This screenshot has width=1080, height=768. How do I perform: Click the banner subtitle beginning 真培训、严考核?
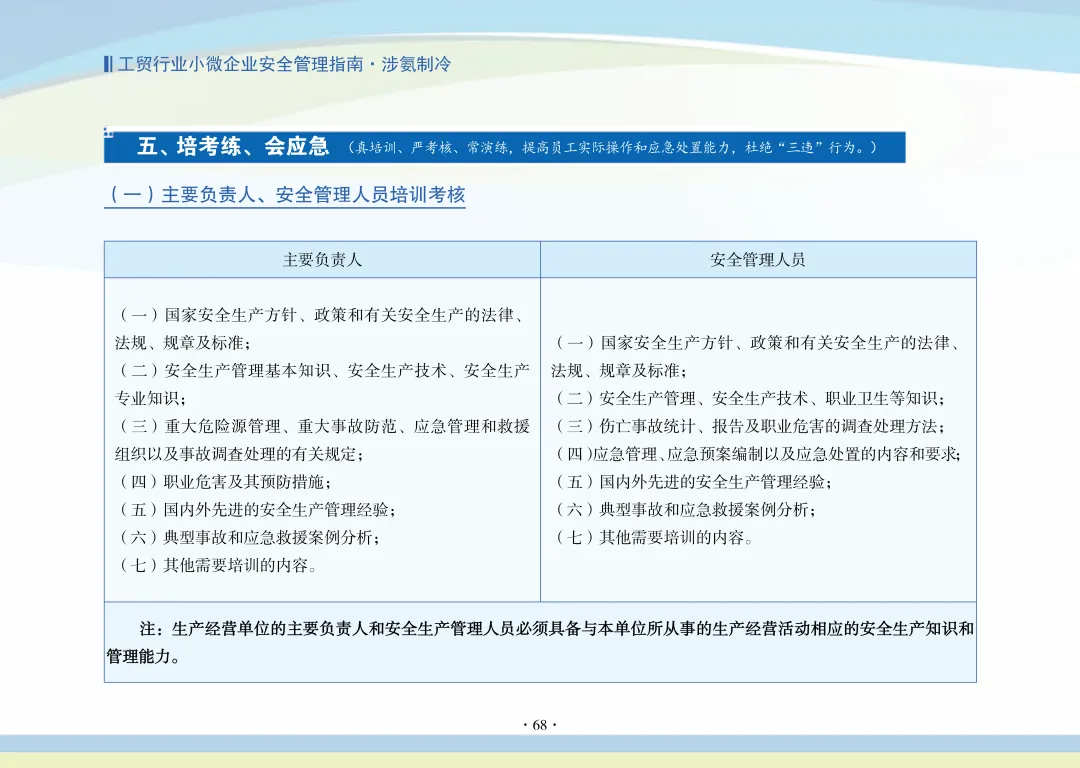612,147
